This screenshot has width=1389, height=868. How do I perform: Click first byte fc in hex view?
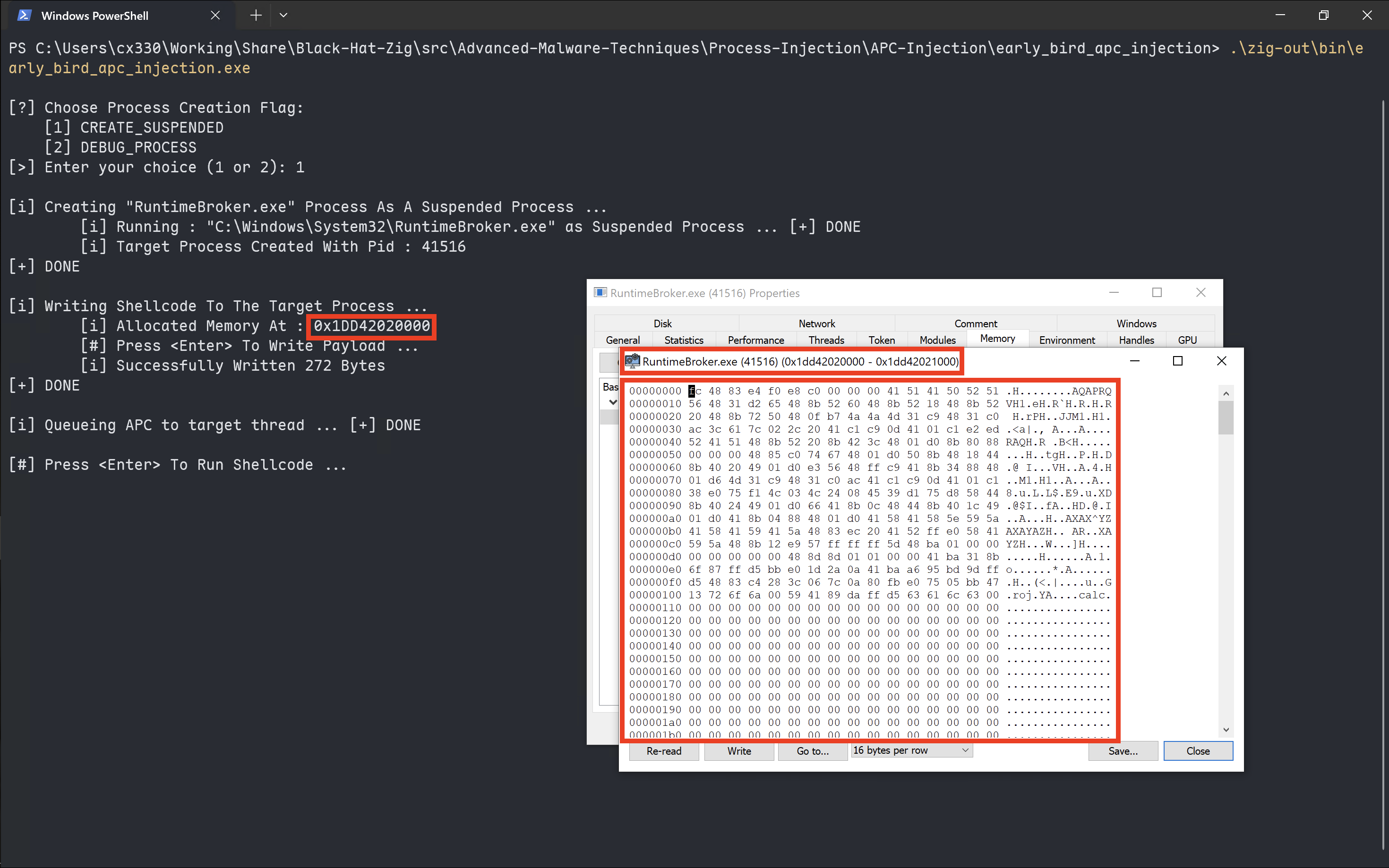click(695, 391)
